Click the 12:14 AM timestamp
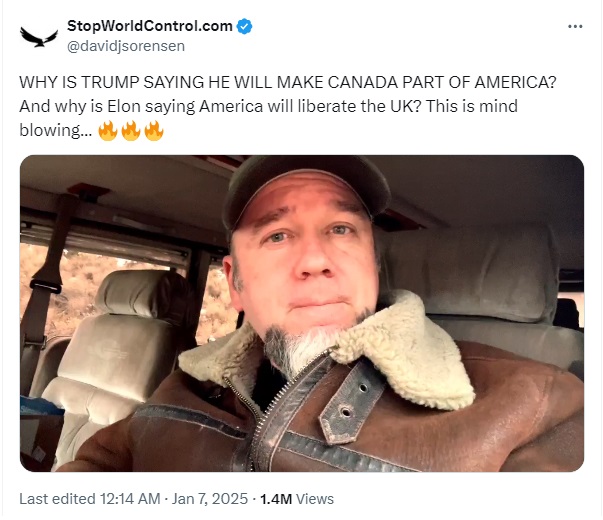 point(130,499)
